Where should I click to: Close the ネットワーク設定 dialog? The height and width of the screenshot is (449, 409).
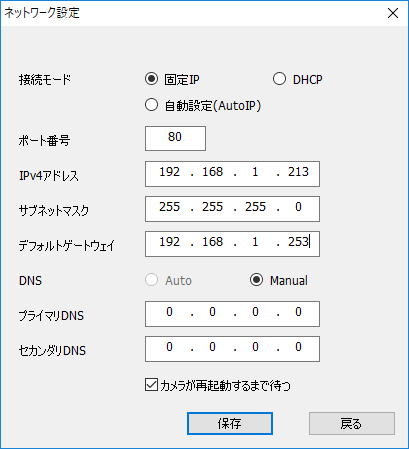pyautogui.click(x=393, y=13)
